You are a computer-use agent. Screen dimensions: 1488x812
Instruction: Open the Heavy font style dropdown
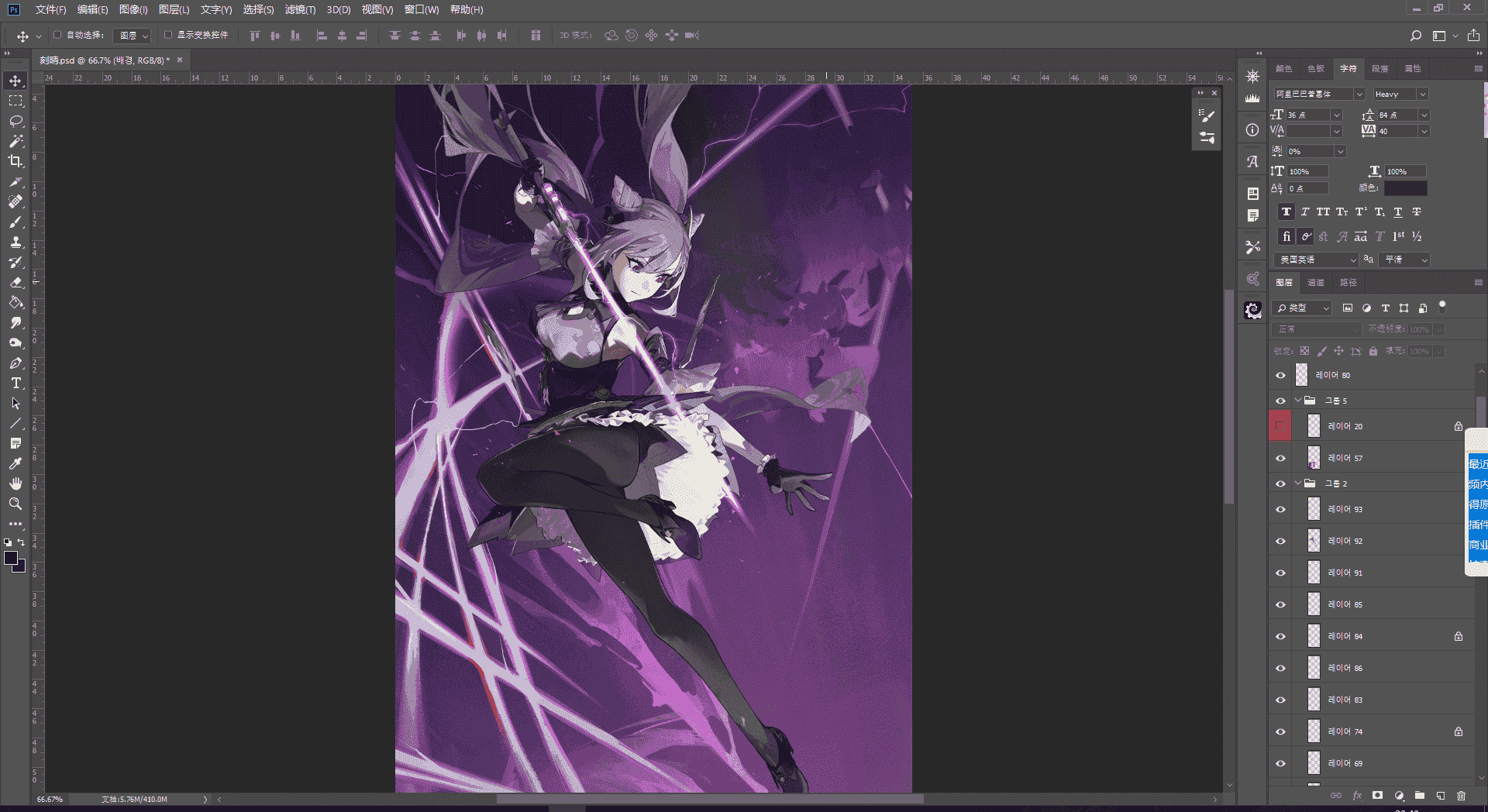click(1422, 94)
